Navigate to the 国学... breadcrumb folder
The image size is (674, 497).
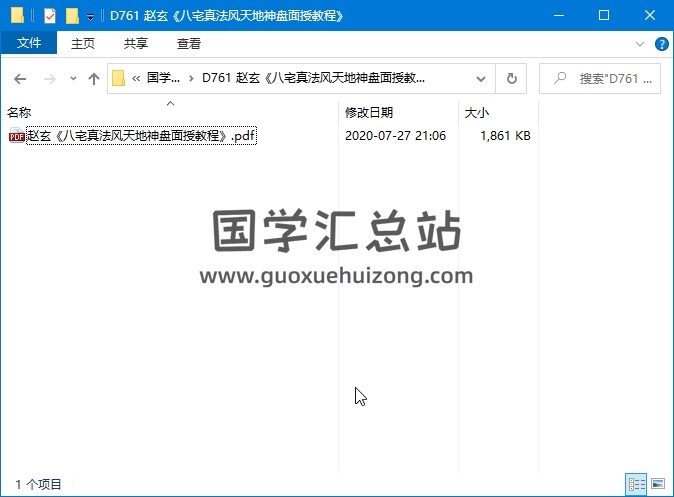point(163,78)
